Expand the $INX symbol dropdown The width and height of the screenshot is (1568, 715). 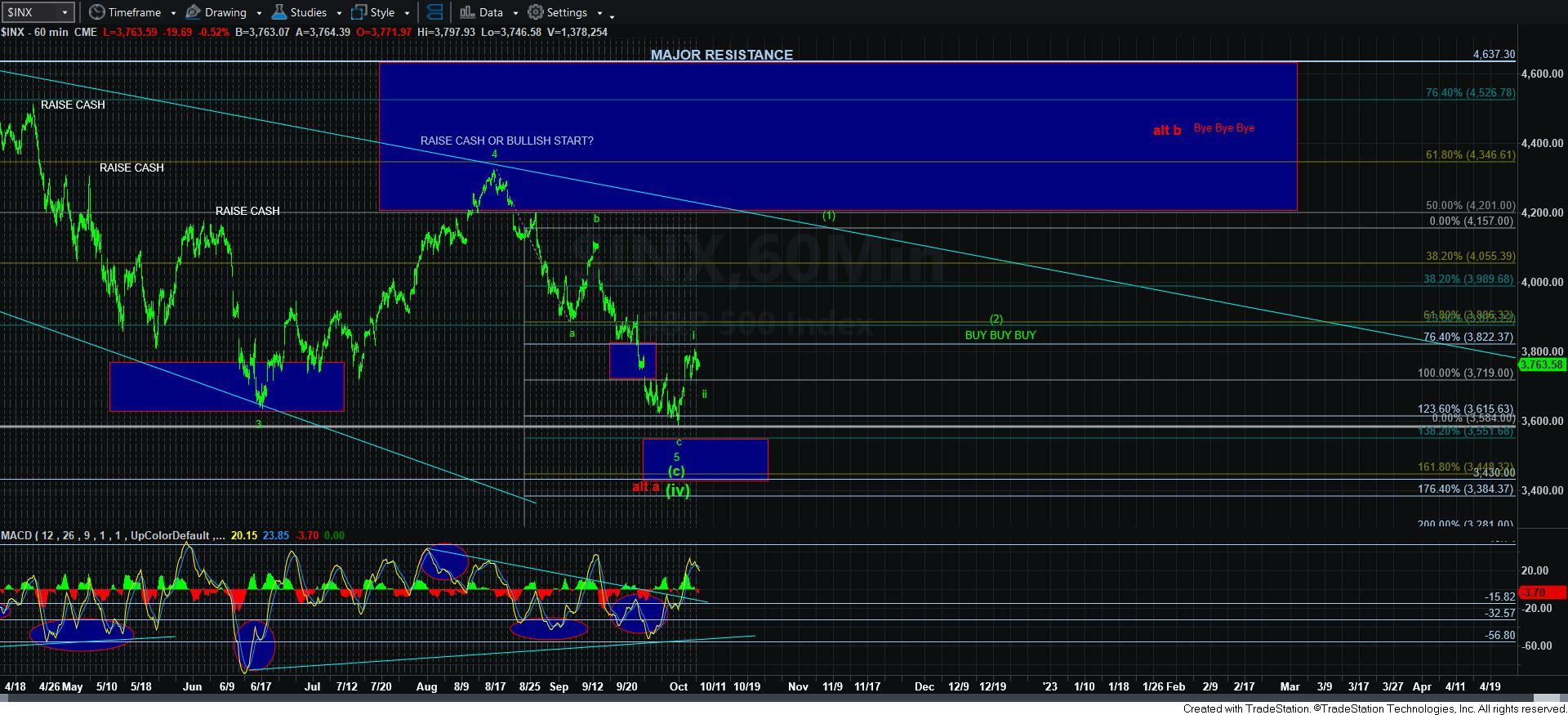[65, 12]
